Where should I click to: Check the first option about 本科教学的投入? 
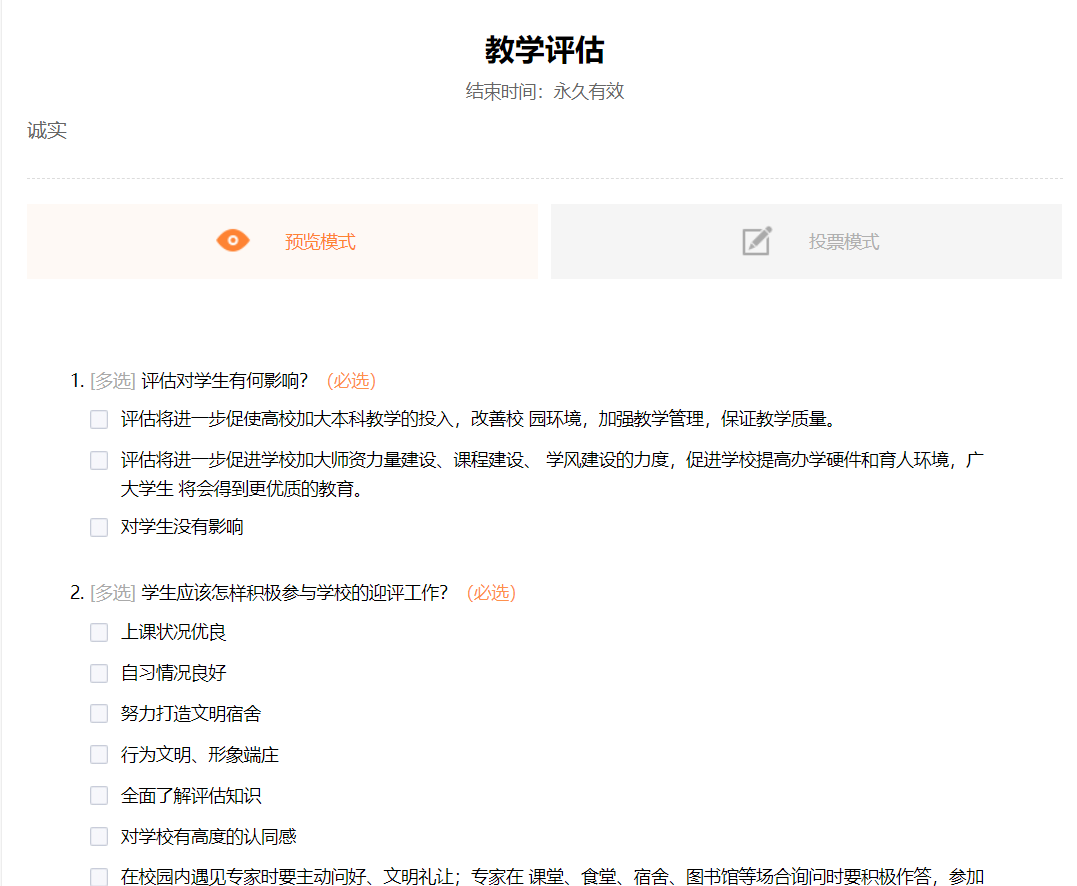pos(99,419)
